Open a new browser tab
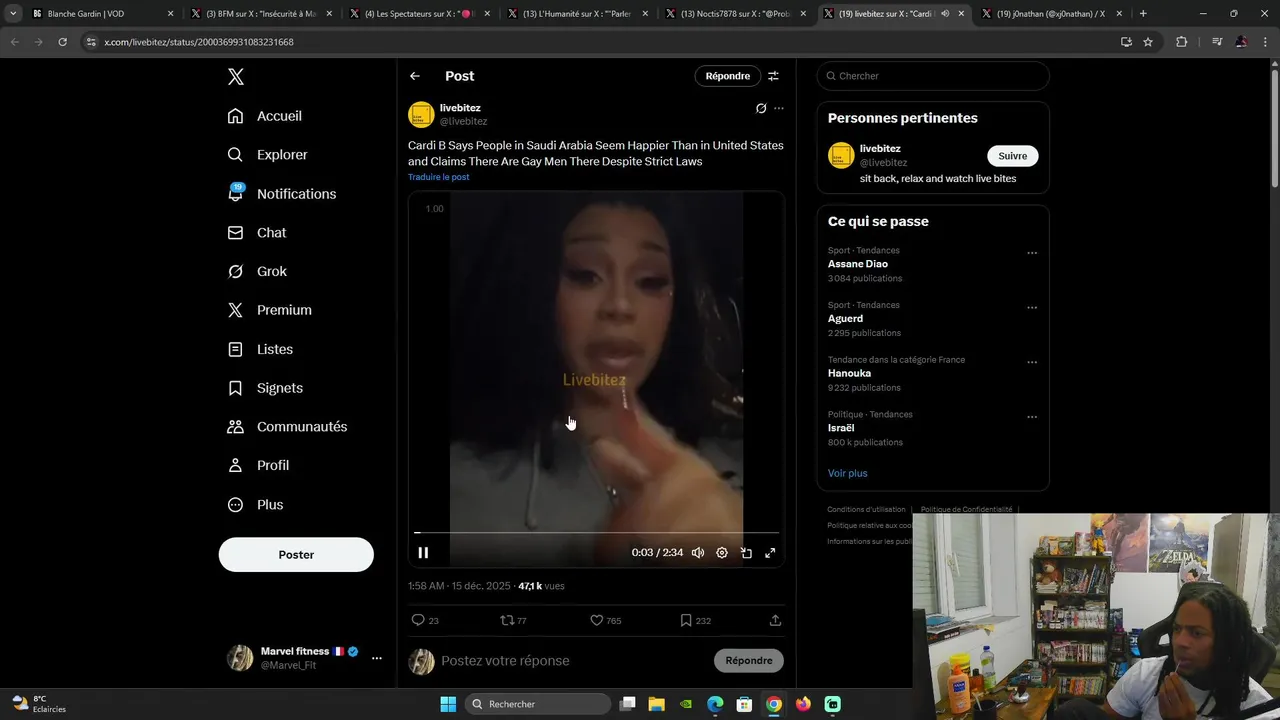Image resolution: width=1280 pixels, height=720 pixels. click(x=1143, y=14)
